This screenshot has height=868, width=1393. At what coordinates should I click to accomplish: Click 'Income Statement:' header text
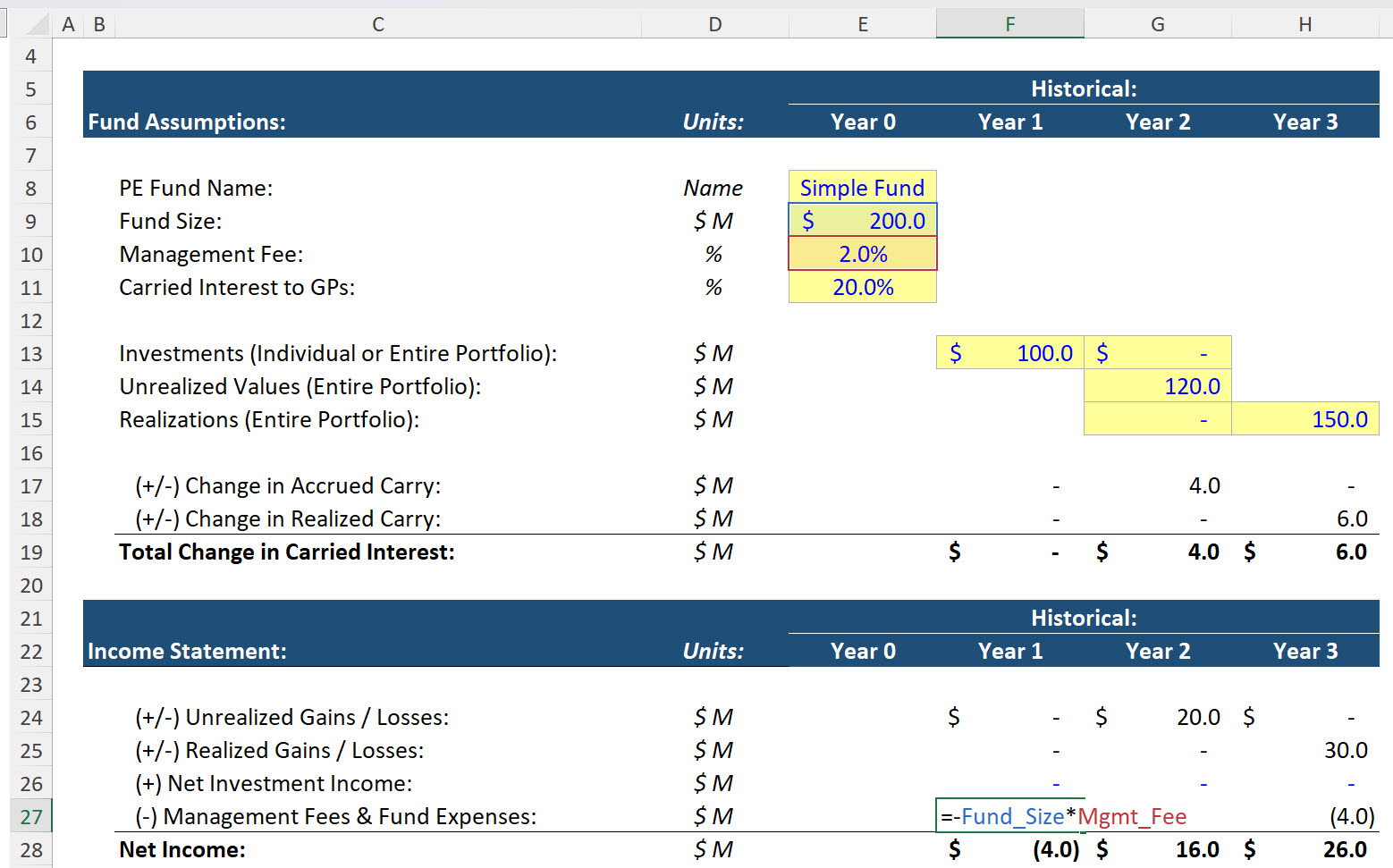tap(187, 651)
